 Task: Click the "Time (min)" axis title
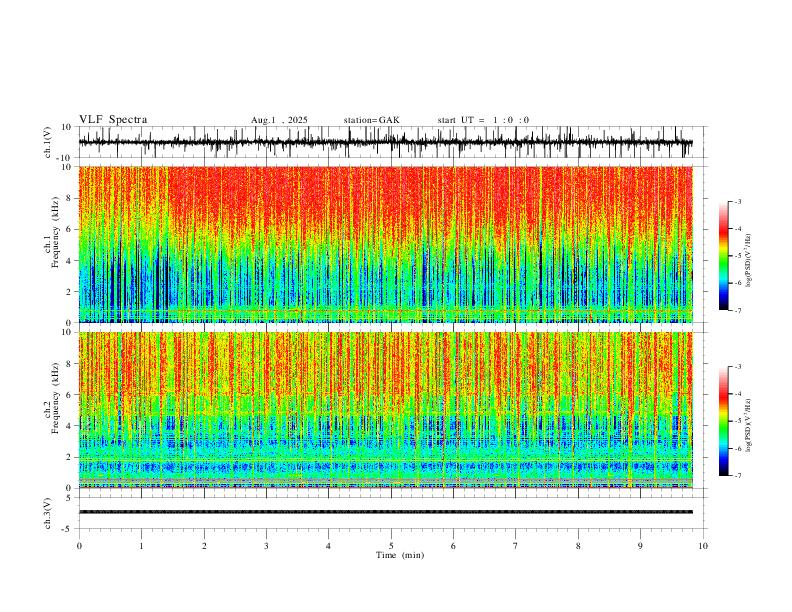click(x=400, y=555)
